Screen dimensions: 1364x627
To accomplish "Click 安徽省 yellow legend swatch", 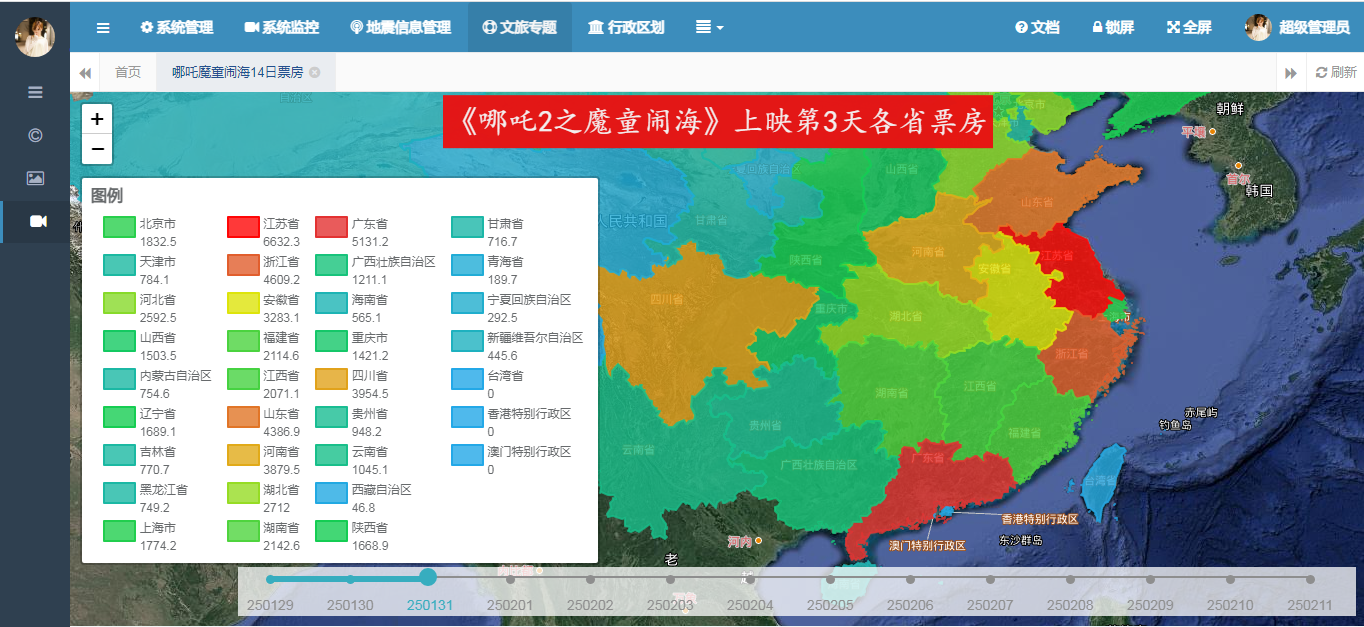I will pyautogui.click(x=243, y=303).
